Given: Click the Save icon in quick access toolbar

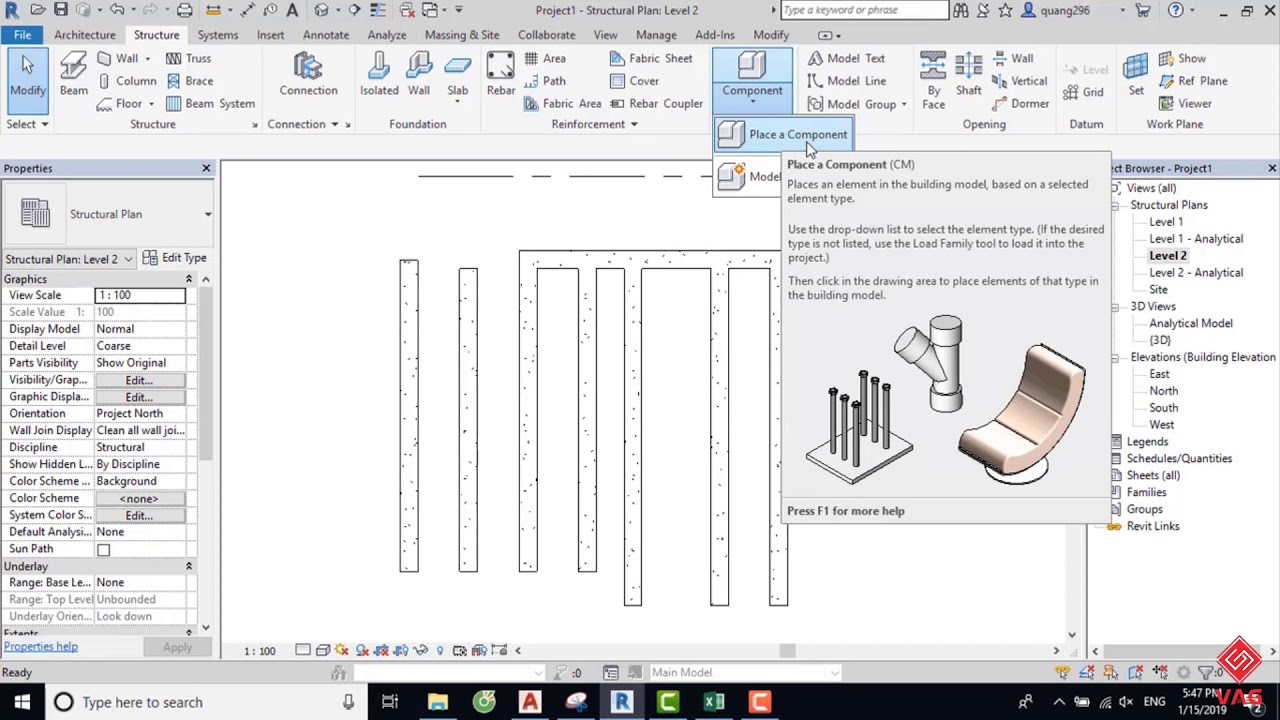Looking at the screenshot, I should point(61,10).
